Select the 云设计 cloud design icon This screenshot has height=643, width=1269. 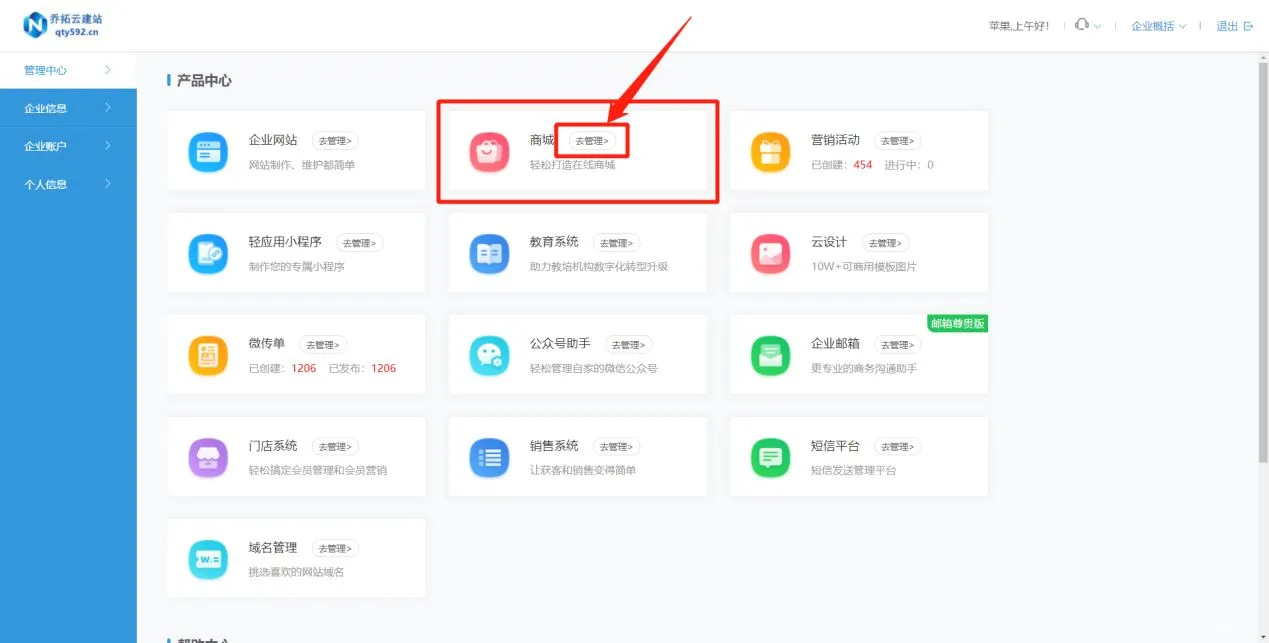click(x=769, y=252)
